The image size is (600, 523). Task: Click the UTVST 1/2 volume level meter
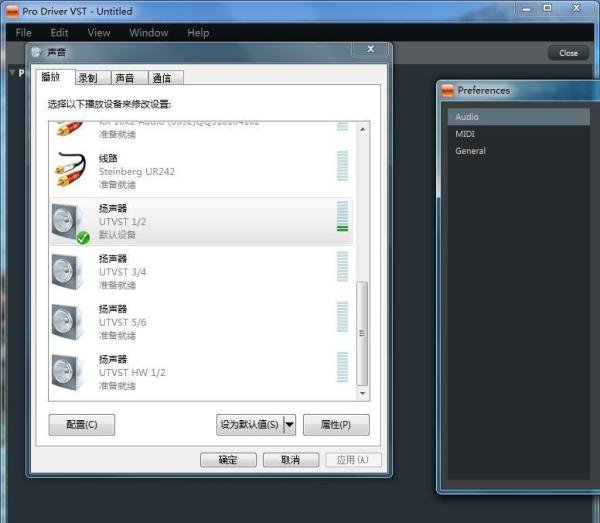[x=342, y=216]
